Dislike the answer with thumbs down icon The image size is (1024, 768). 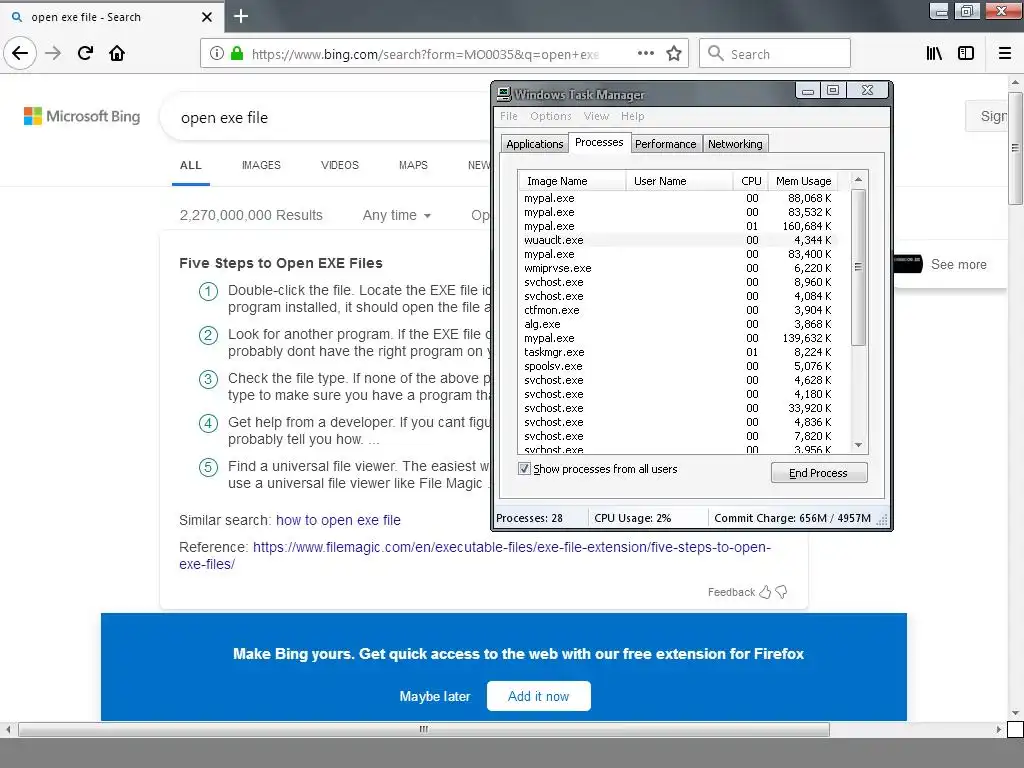click(x=781, y=592)
